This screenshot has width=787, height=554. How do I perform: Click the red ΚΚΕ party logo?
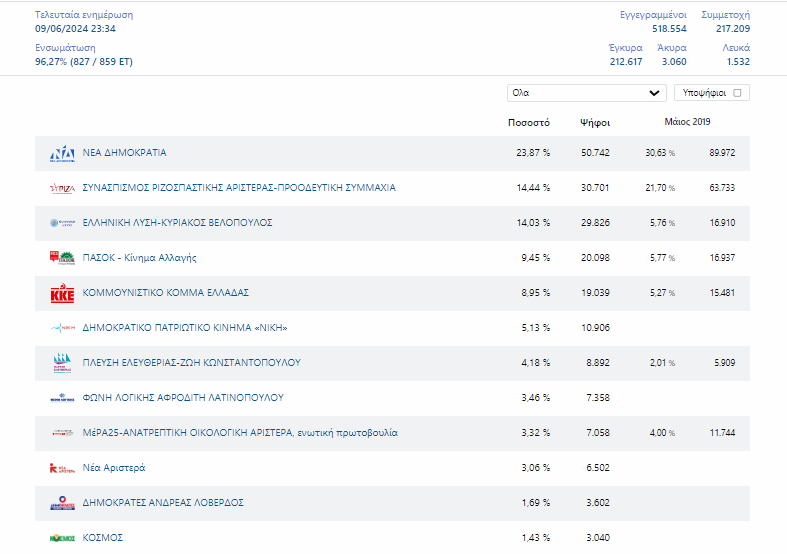point(62,293)
